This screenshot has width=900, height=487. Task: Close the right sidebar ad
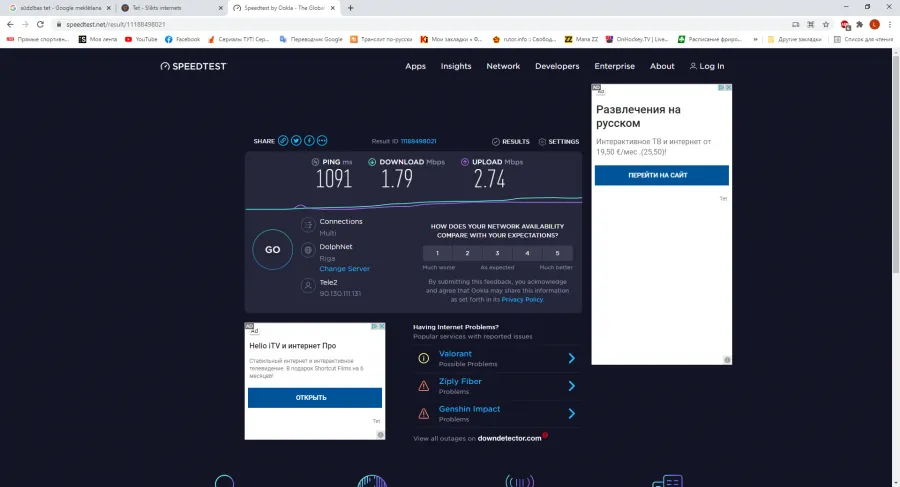tap(728, 88)
